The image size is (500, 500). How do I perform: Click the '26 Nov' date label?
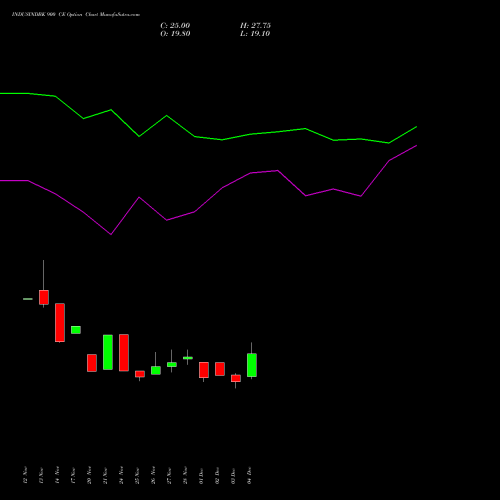click(153, 475)
